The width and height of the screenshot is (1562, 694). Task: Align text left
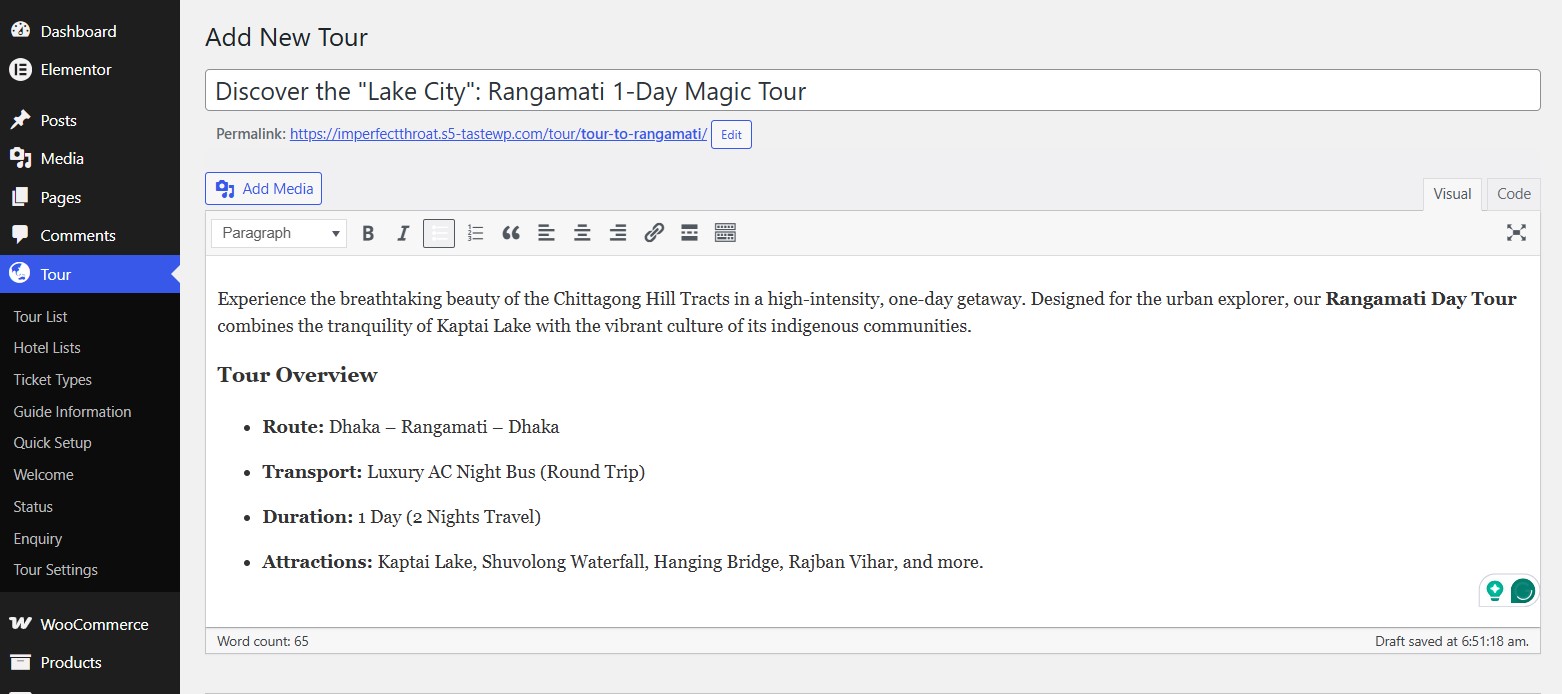[x=546, y=233]
